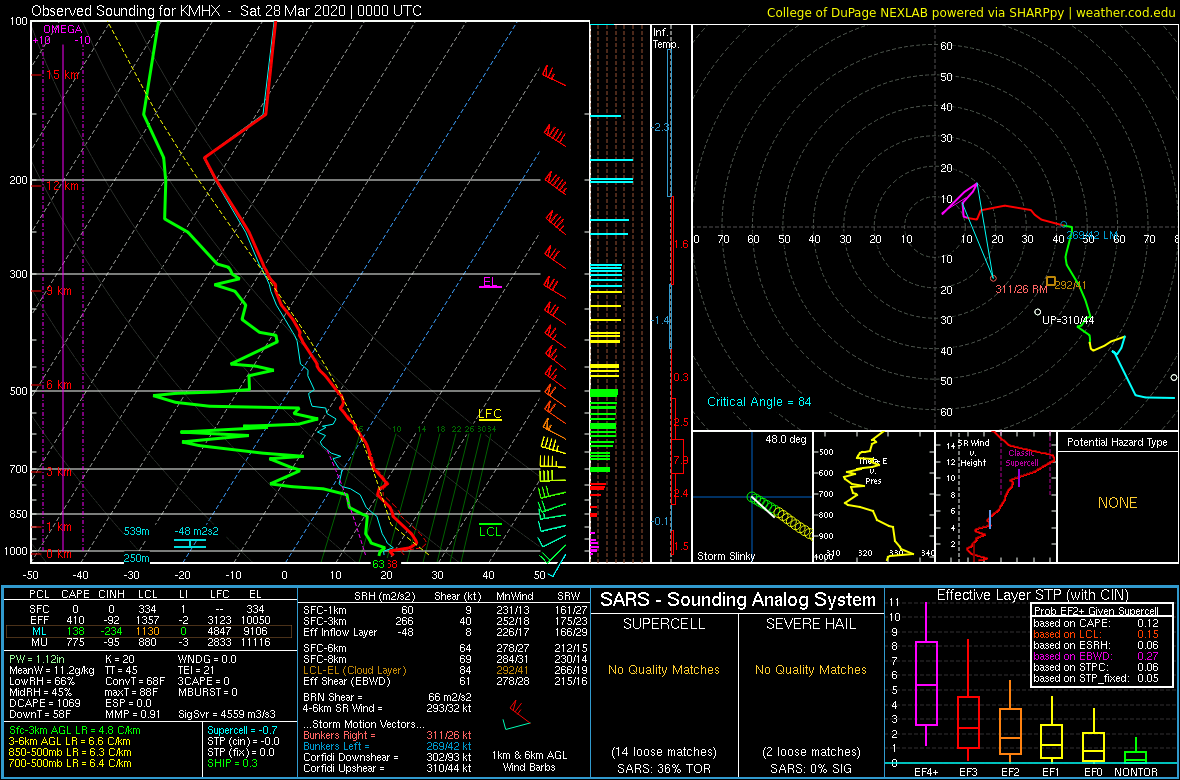Click 'No Quality Matches' under SEVERE HAIL
Image resolution: width=1180 pixels, height=780 pixels.
coord(812,669)
